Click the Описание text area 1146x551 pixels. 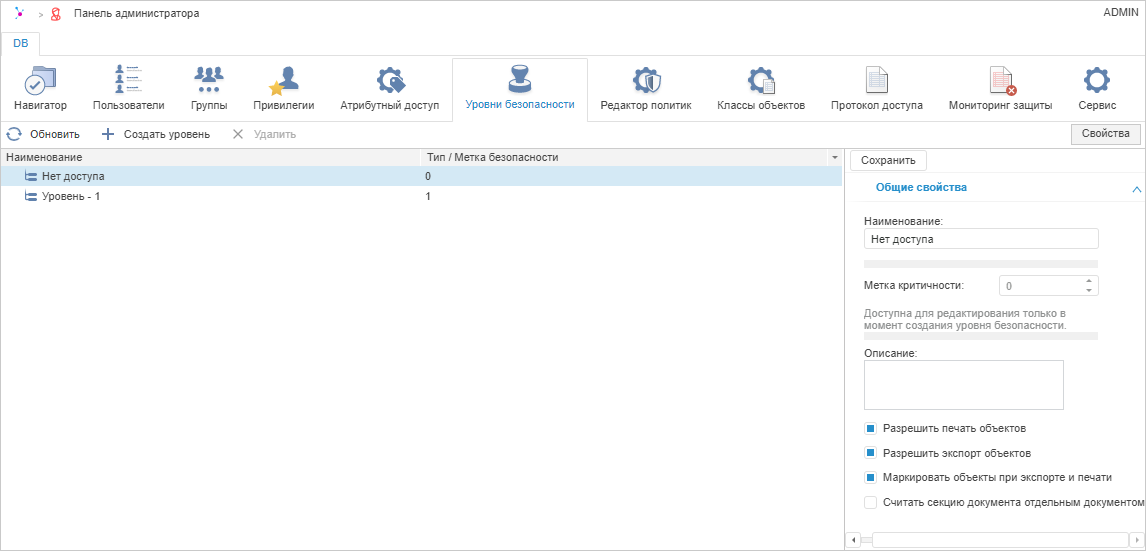[963, 384]
